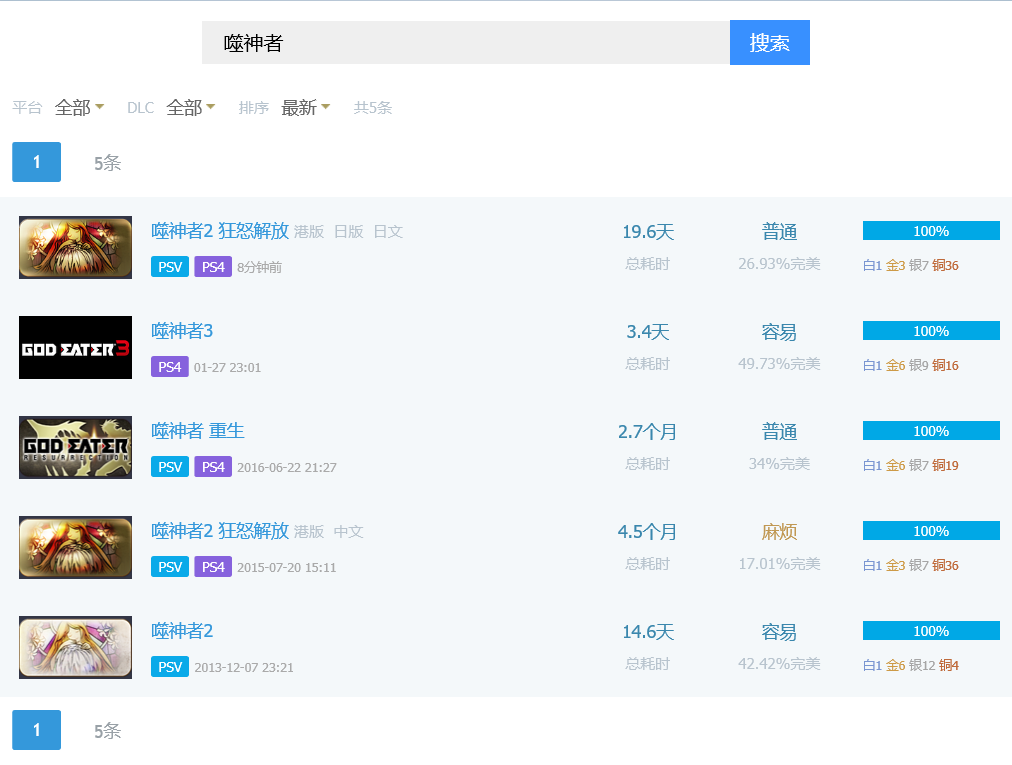Click the 麻烦 difficulty label

point(779,532)
